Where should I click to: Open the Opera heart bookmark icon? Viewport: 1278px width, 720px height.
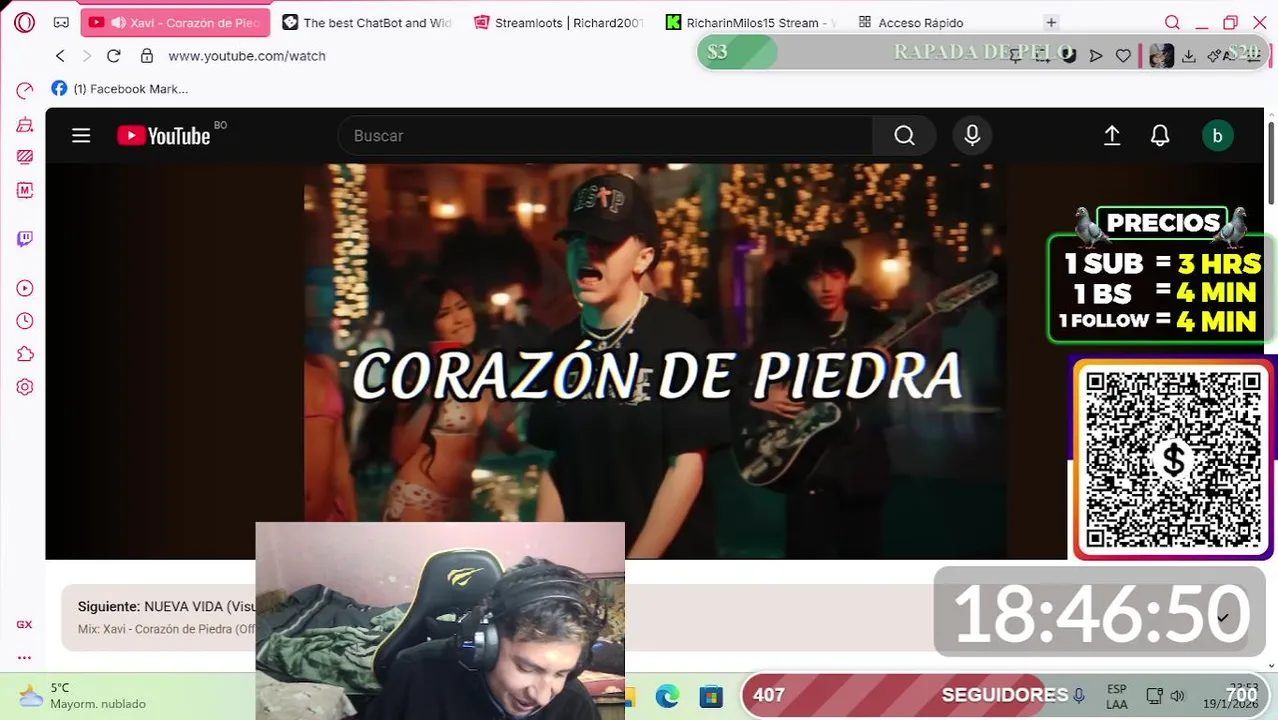tap(1123, 56)
